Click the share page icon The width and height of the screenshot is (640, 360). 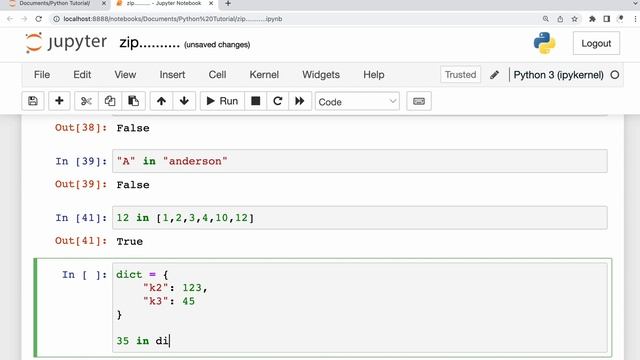pos(560,19)
